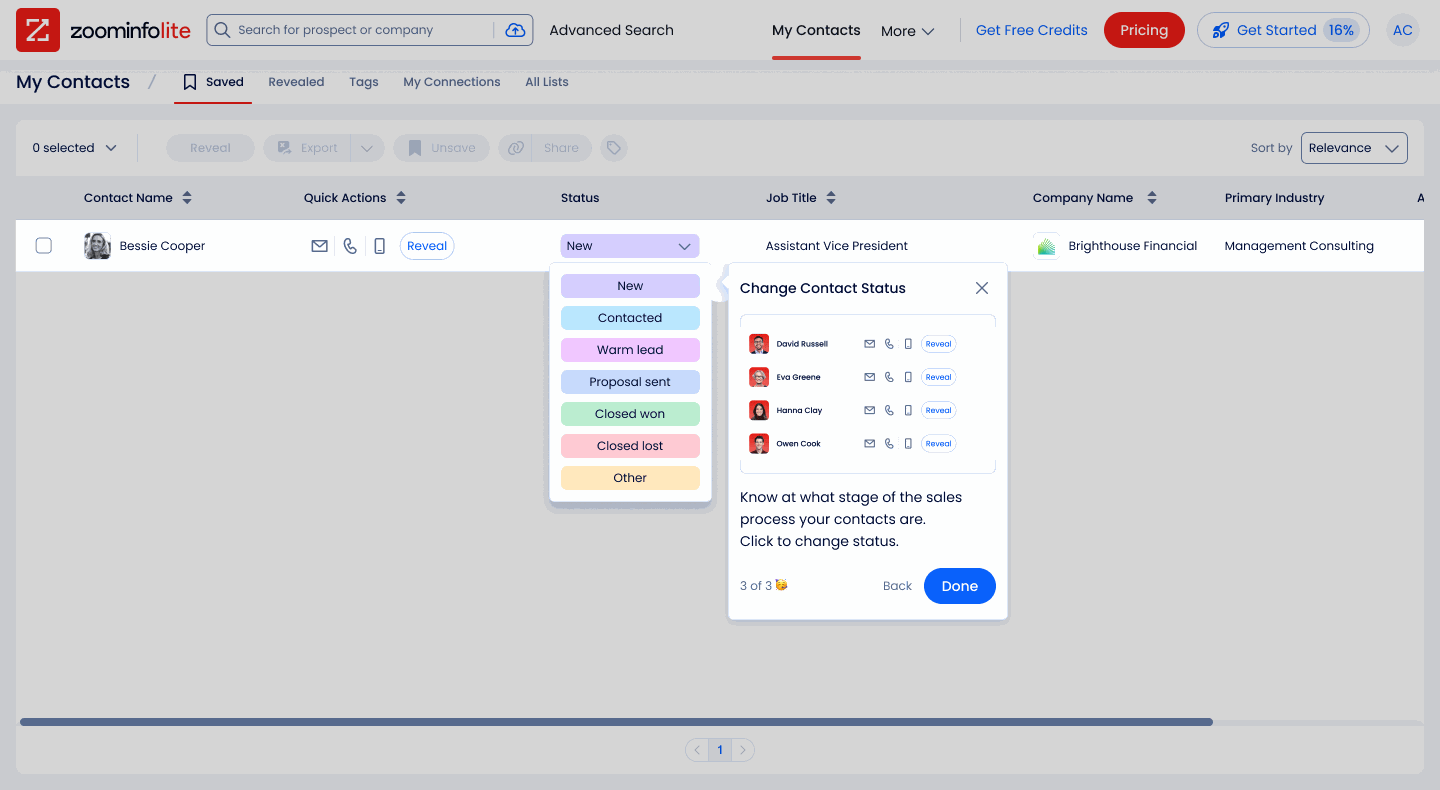This screenshot has height=790, width=1440.
Task: Go to previous page arrow
Action: coord(696,750)
